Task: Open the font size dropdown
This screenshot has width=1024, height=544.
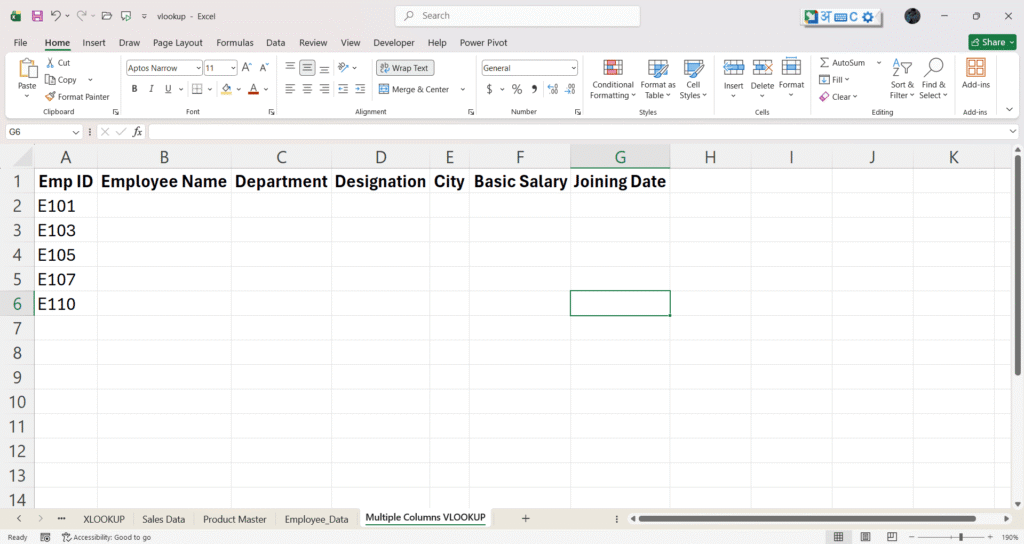Action: point(233,68)
